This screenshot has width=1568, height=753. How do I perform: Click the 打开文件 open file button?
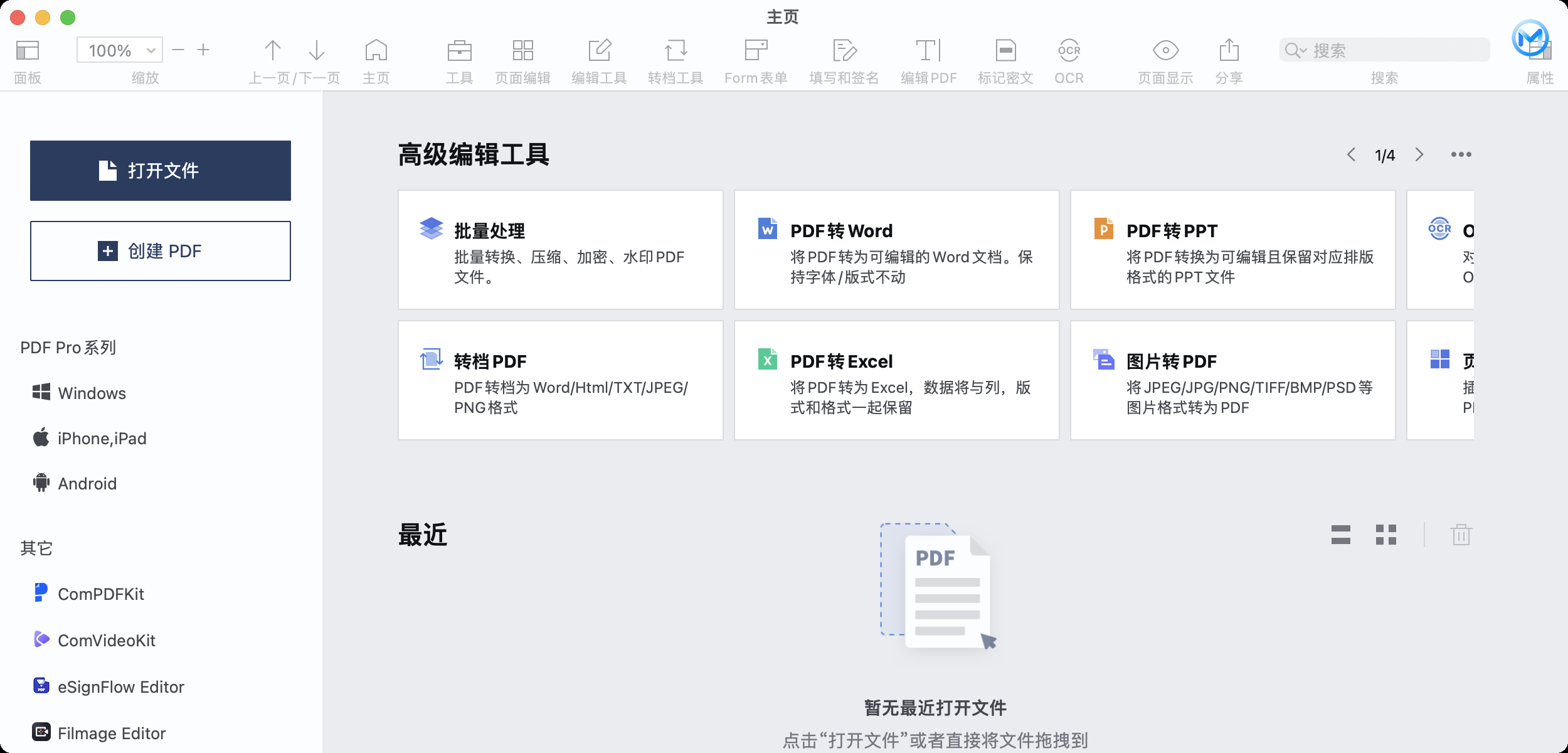160,170
